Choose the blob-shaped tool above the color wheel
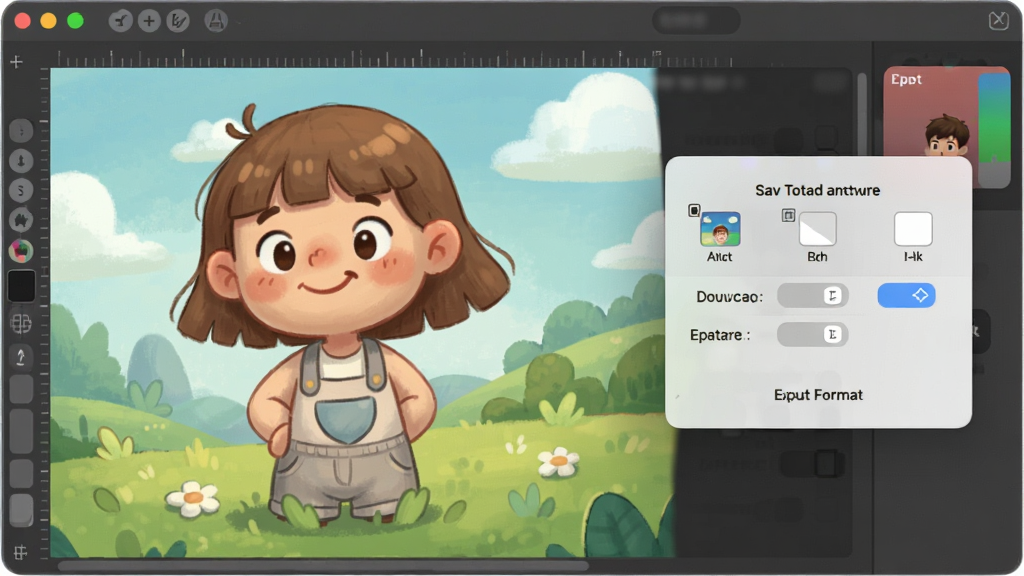Image resolution: width=1024 pixels, height=576 pixels. point(21,221)
